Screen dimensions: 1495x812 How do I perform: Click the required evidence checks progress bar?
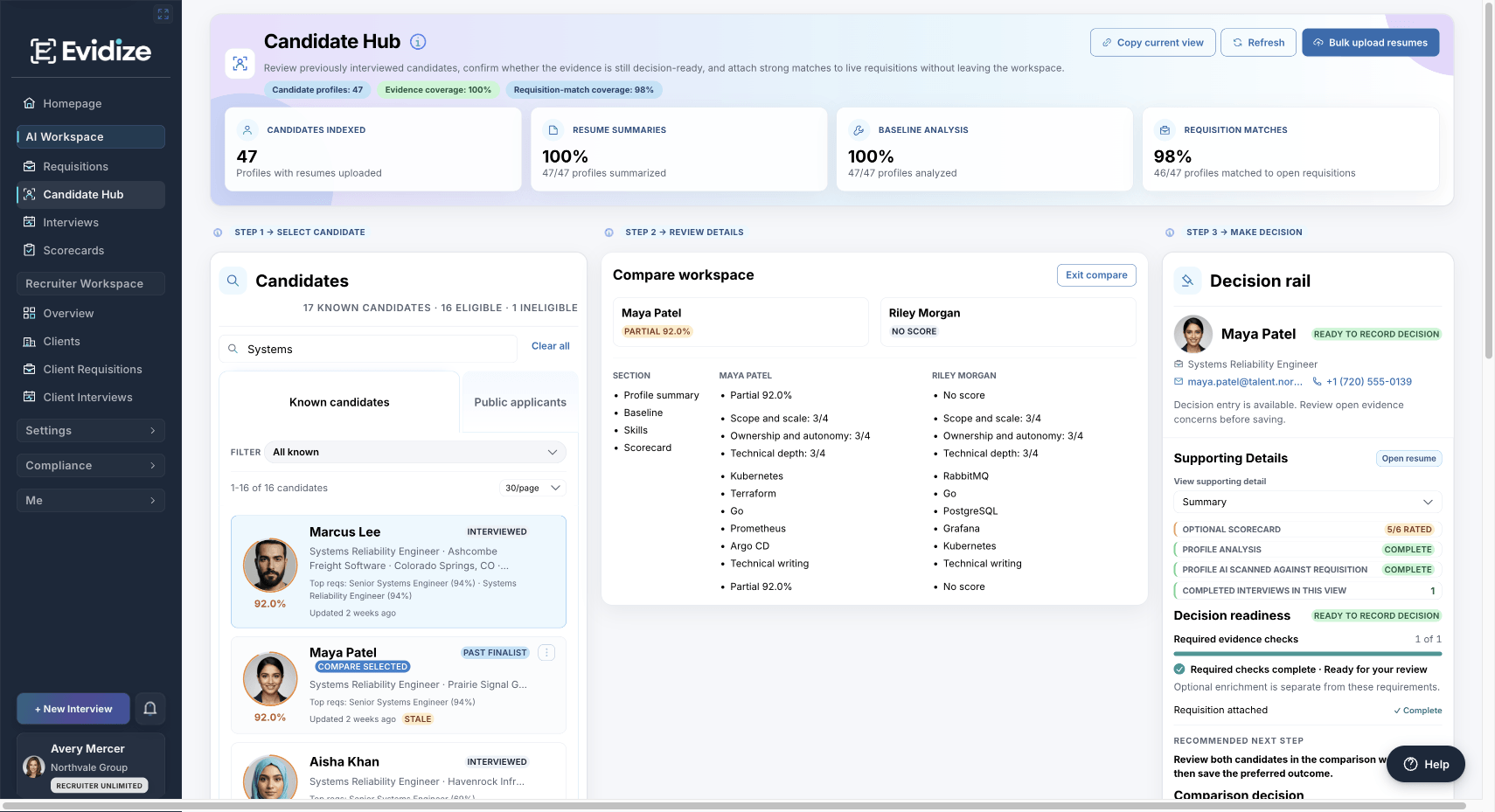[x=1307, y=654]
